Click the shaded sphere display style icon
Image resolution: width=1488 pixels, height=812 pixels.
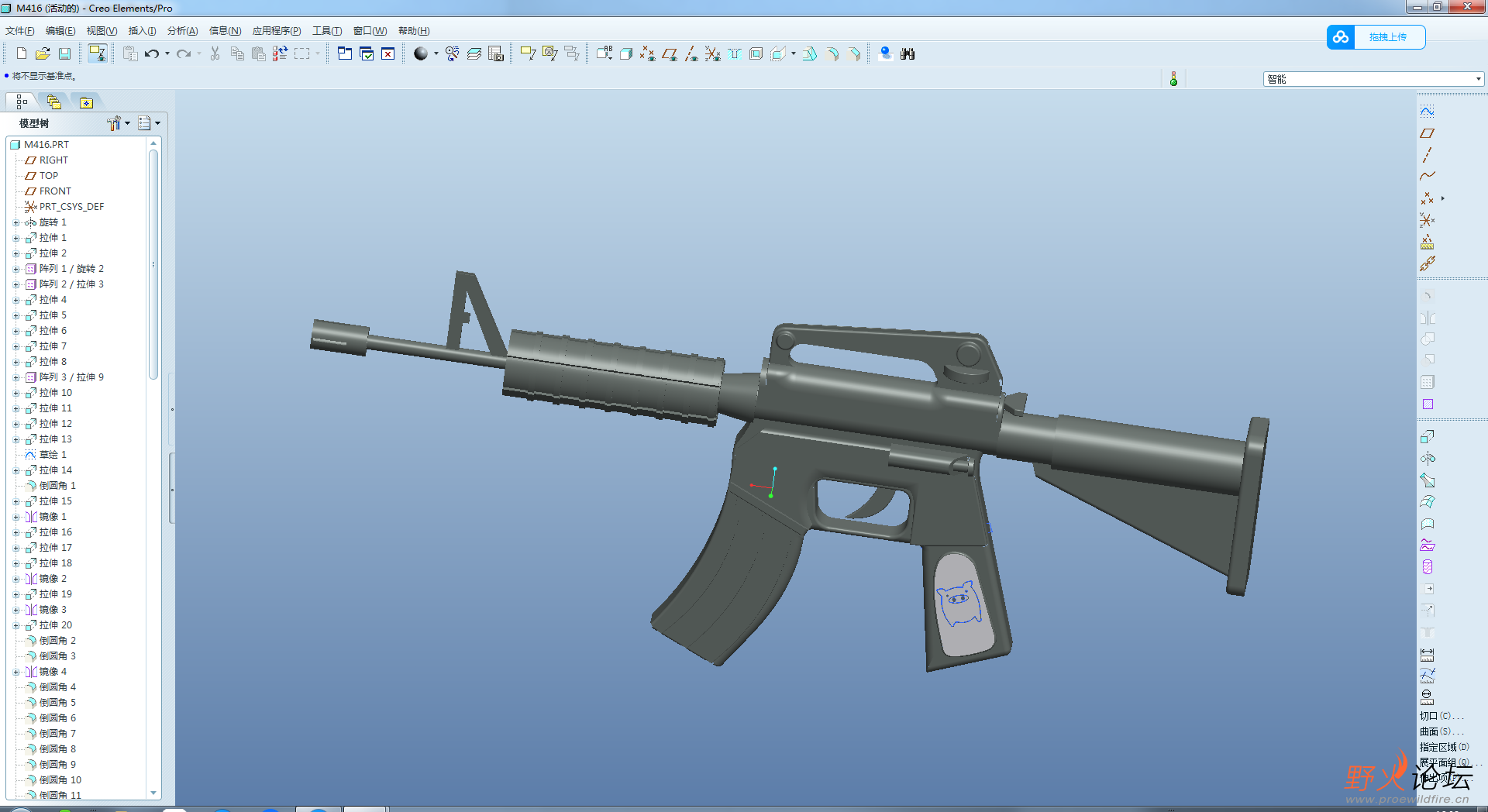[x=421, y=53]
